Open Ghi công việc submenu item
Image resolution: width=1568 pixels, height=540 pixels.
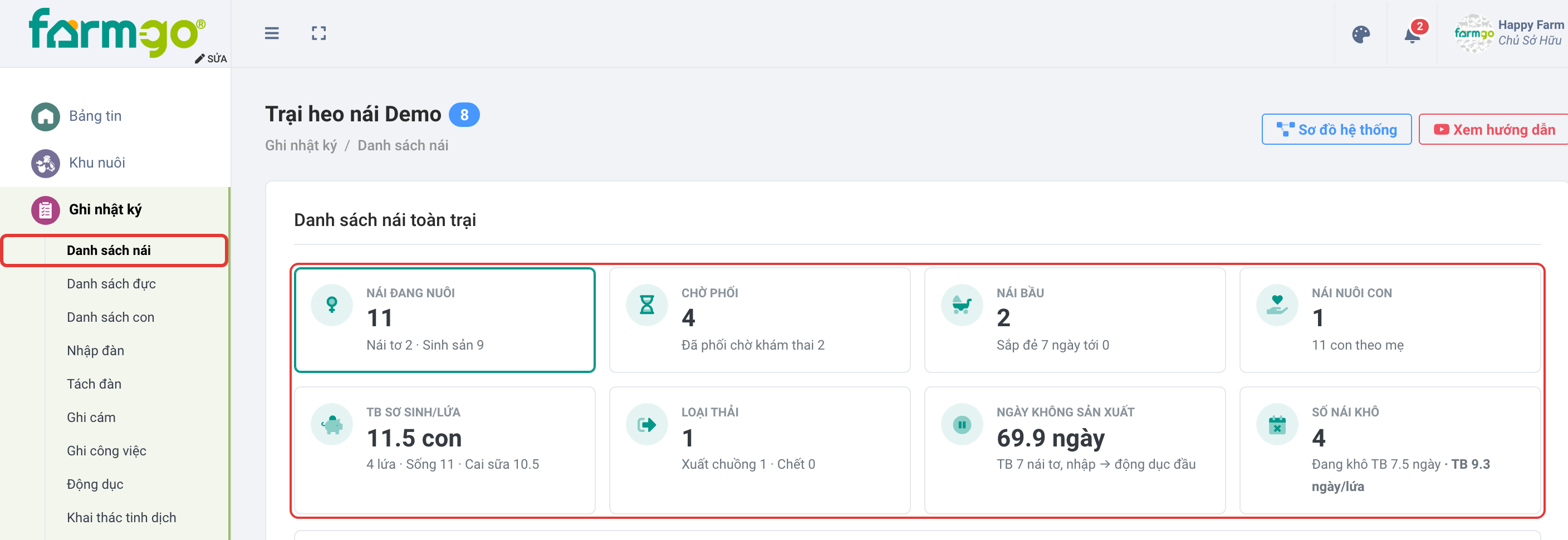point(106,451)
